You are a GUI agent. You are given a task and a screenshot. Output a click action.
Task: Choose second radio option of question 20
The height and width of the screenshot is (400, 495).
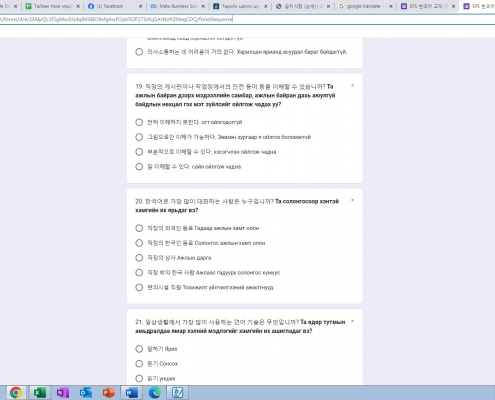[x=139, y=243]
